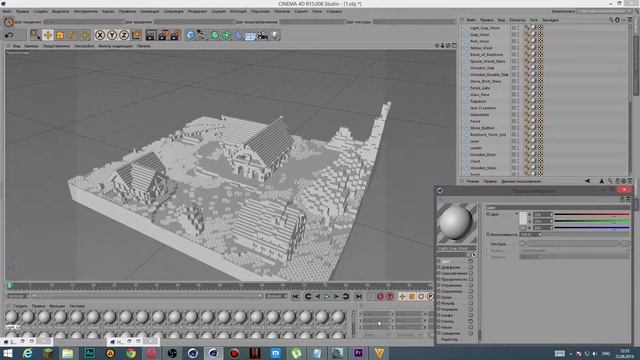Screen dimensions: 640x360
Task: Open the Файл menu in main menu bar
Action: [x=7, y=11]
